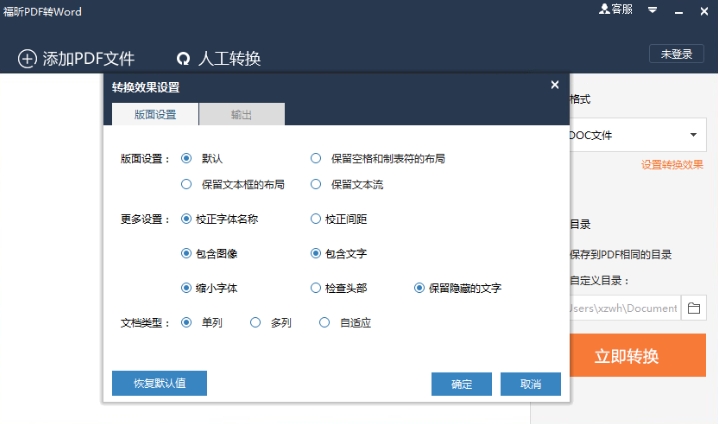This screenshot has height=424, width=718.
Task: Confirm settings with 确定 button
Action: (x=462, y=384)
